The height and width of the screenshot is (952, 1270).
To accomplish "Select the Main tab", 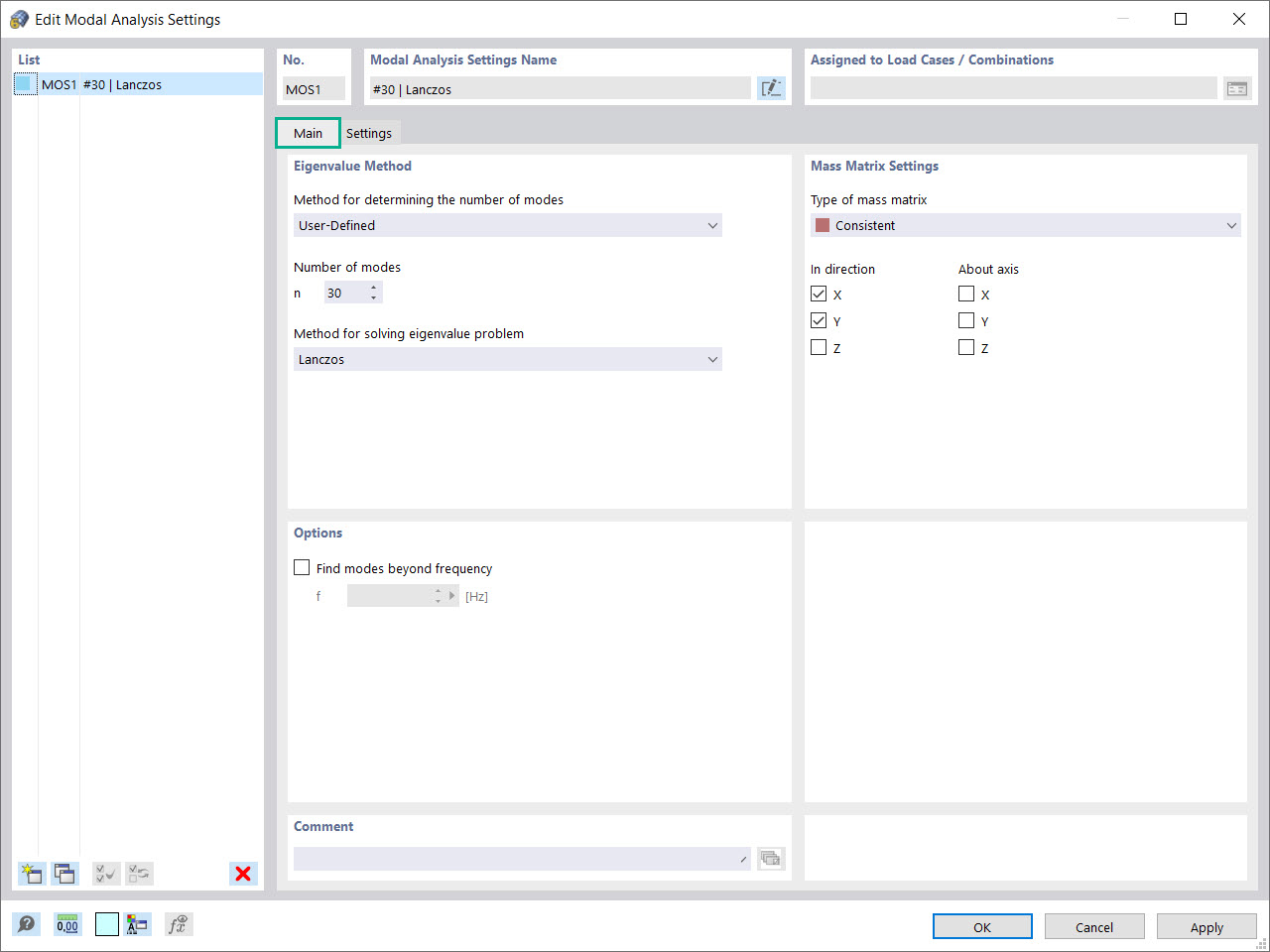I will coord(307,132).
